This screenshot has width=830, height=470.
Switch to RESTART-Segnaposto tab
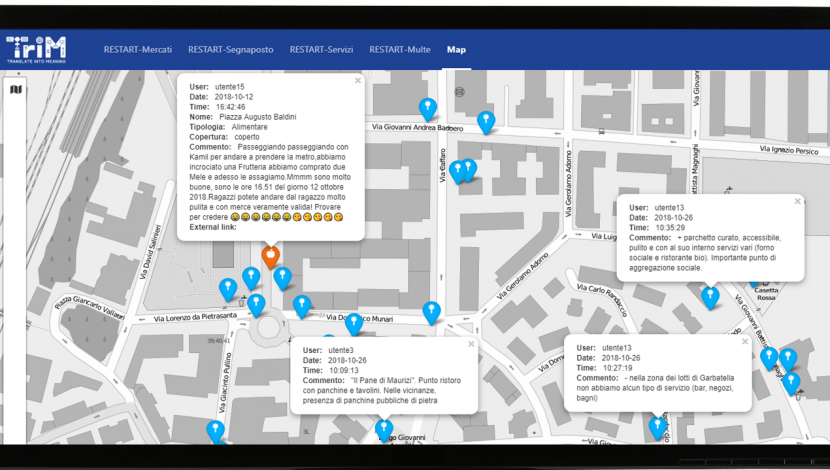[x=230, y=49]
